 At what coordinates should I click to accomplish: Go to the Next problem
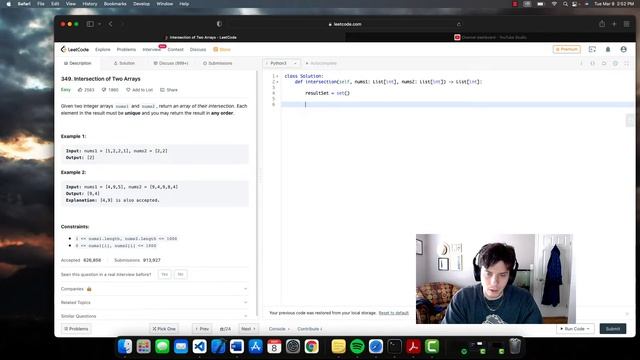click(x=248, y=329)
